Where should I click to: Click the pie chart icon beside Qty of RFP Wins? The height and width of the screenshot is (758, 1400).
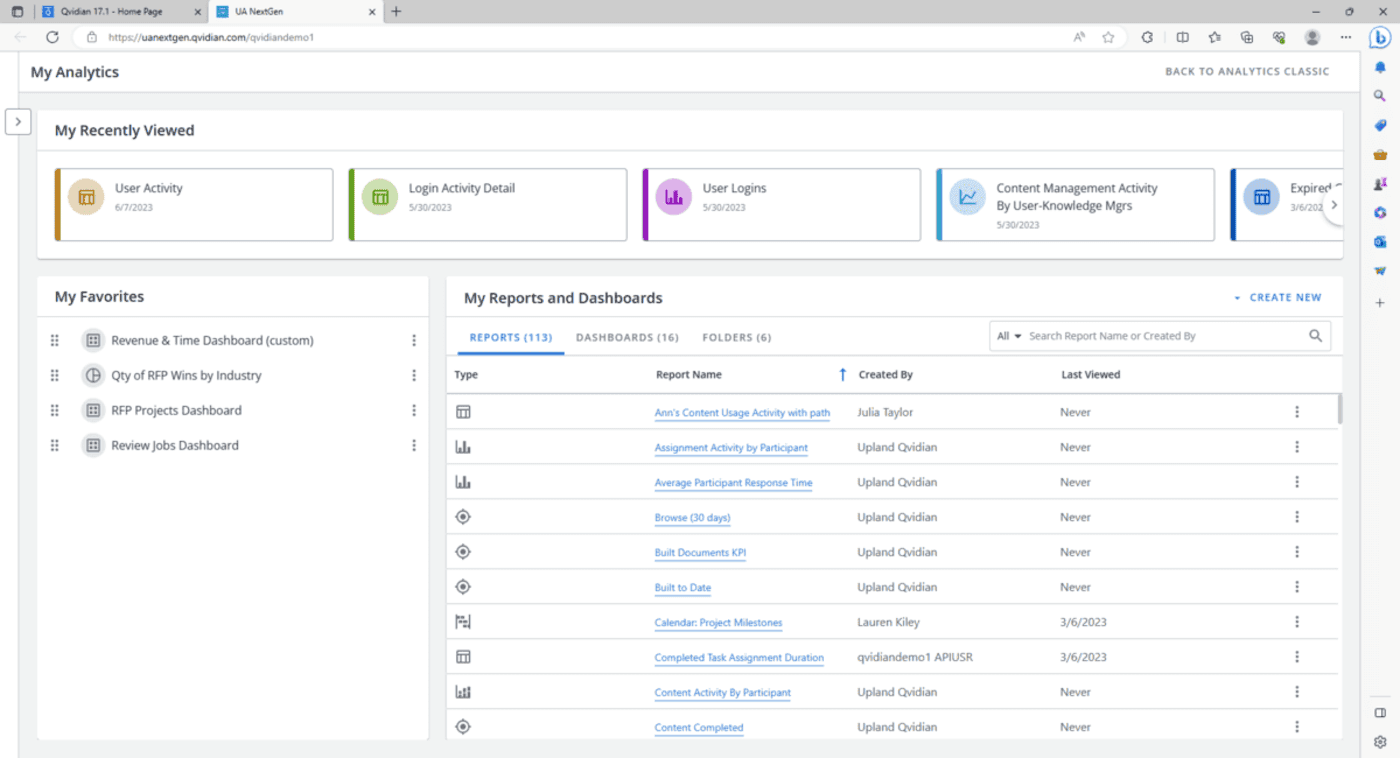[93, 375]
